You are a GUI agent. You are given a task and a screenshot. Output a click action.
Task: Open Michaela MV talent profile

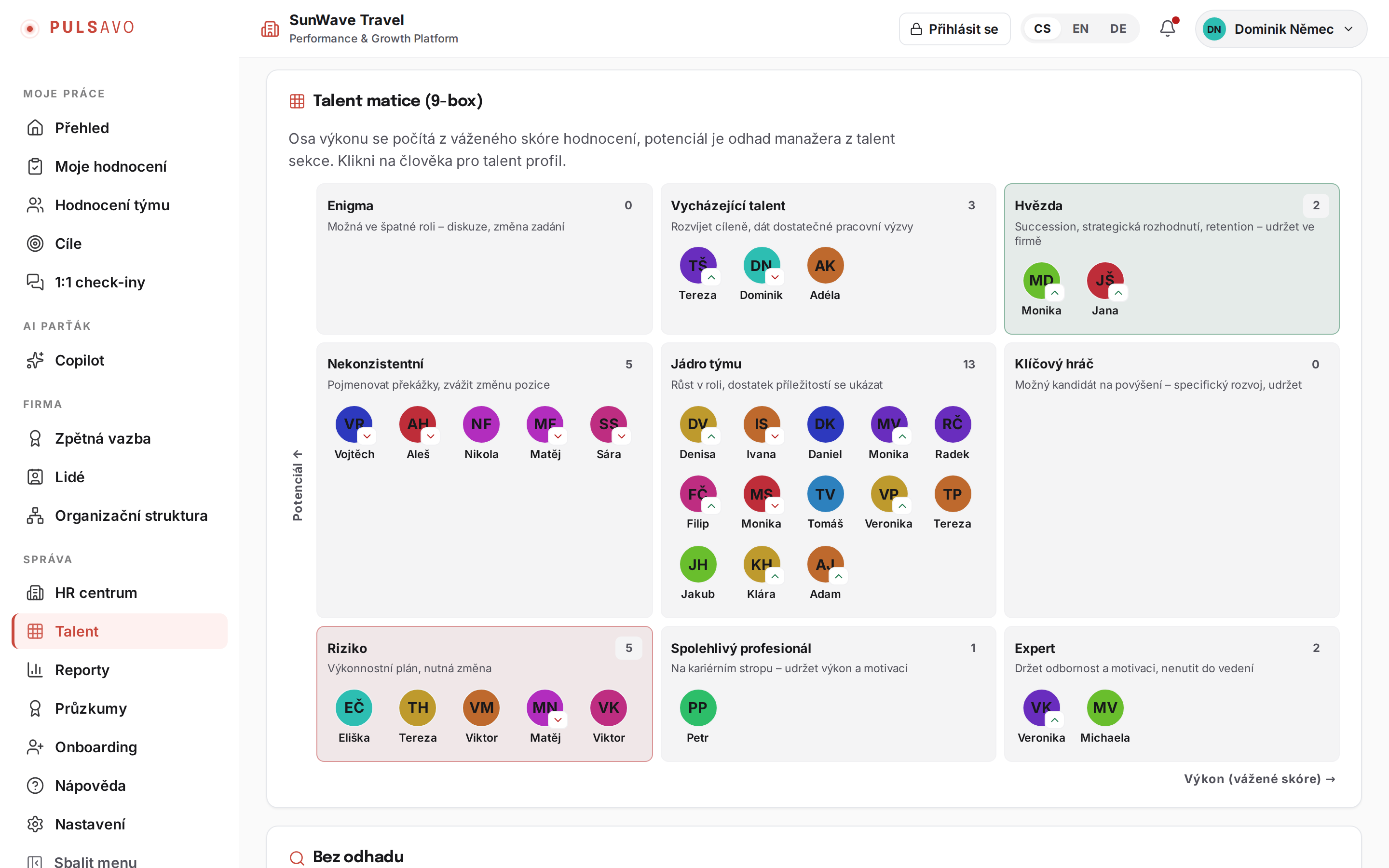pyautogui.click(x=1105, y=717)
